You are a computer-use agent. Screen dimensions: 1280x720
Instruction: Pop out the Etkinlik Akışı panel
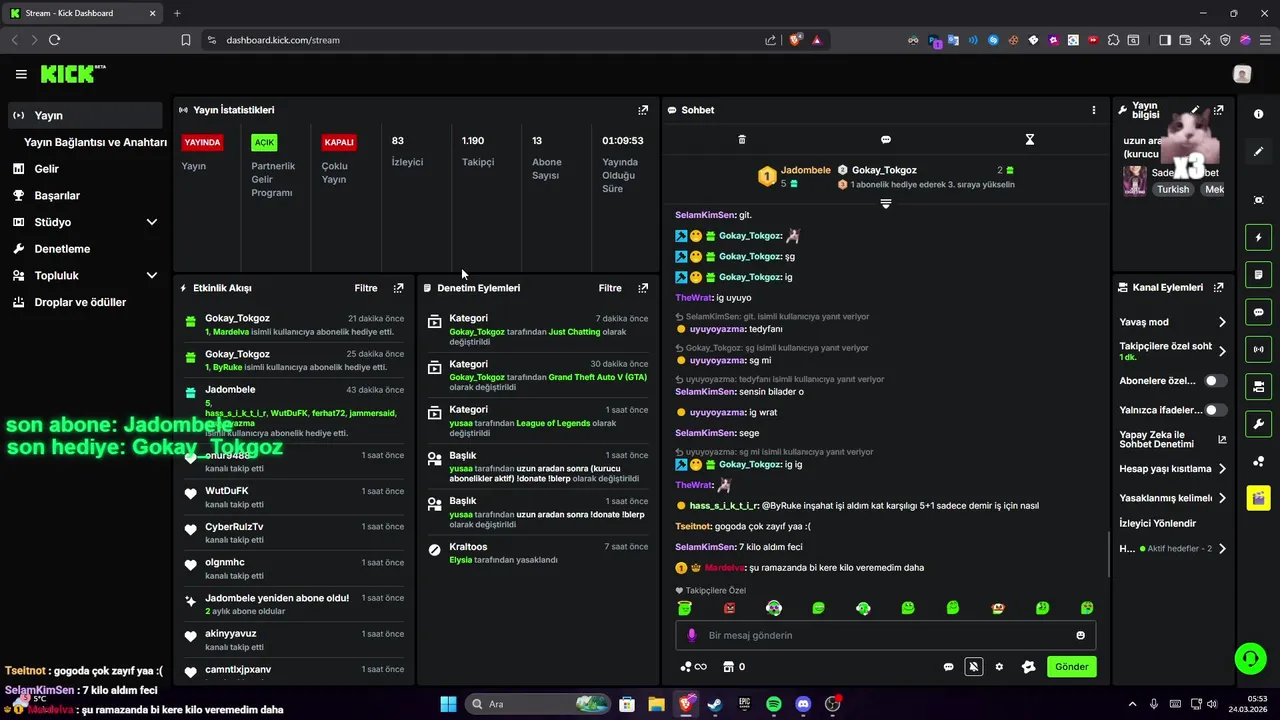point(398,288)
